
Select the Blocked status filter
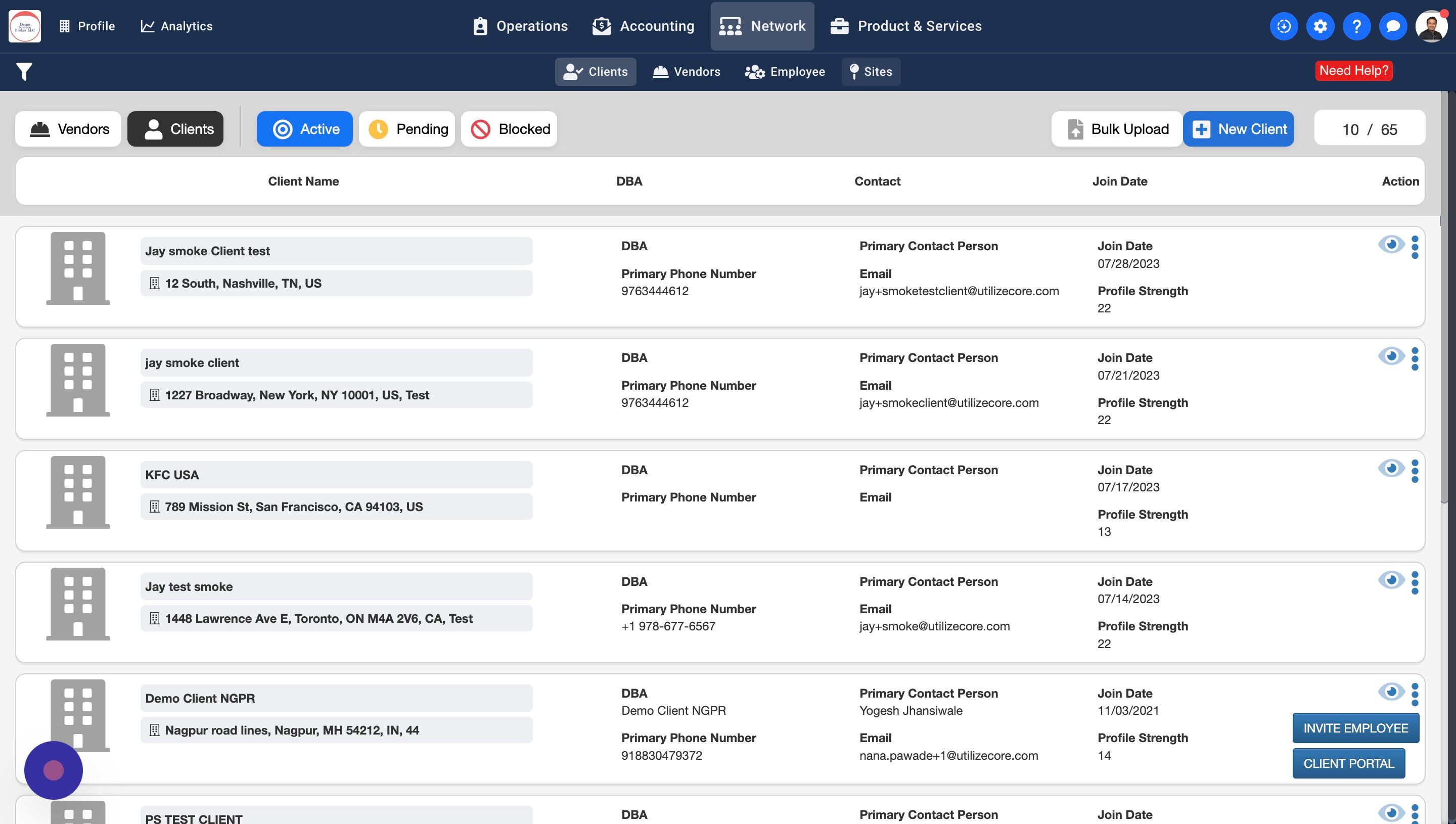(x=509, y=129)
